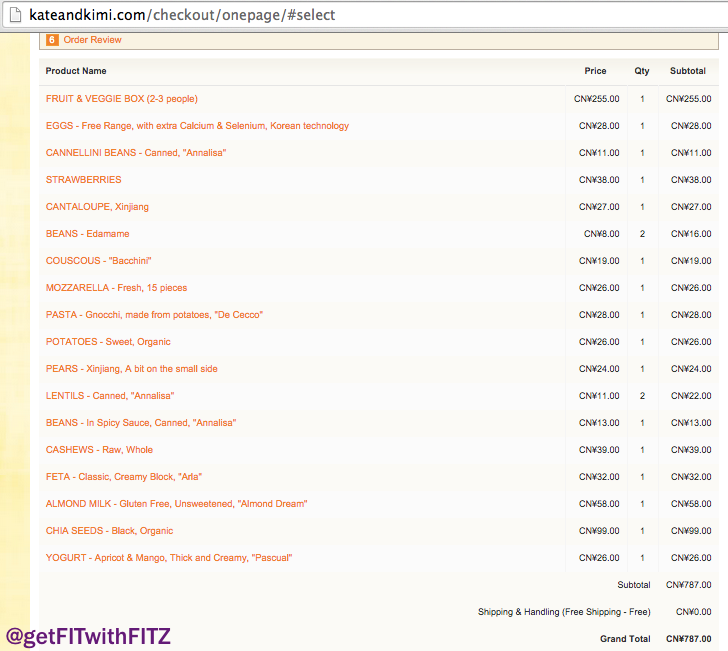The height and width of the screenshot is (651, 728).
Task: Click the CN¥32.00 Feta subtotal
Action: coord(691,476)
